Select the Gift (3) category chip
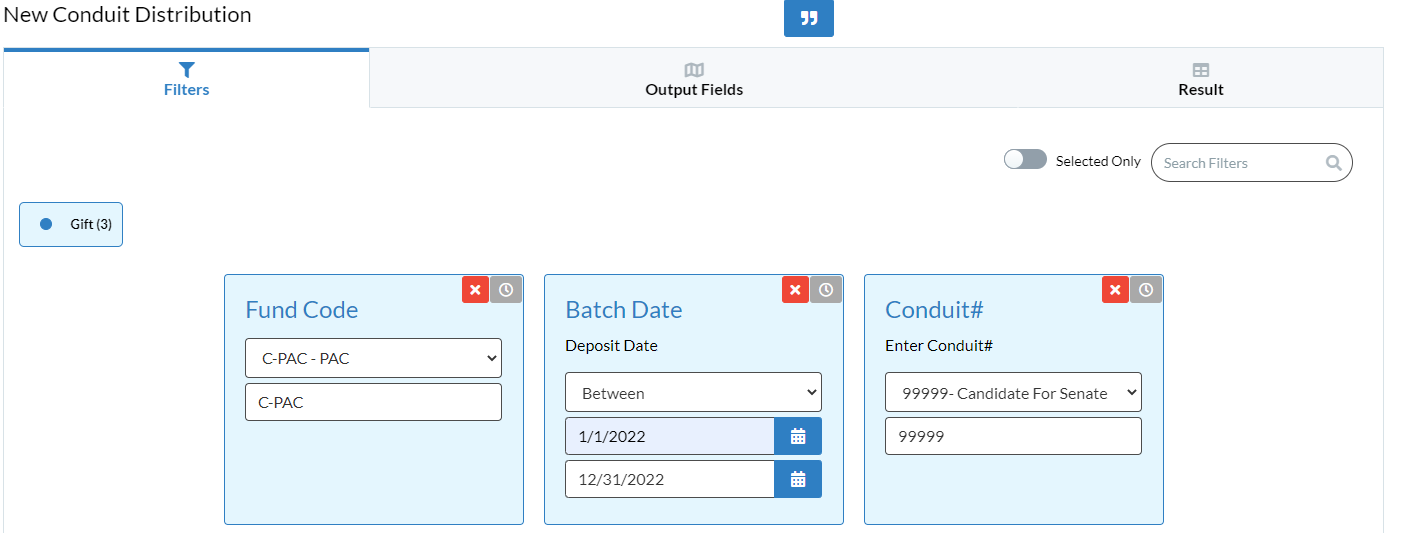1404x533 pixels. pos(71,224)
